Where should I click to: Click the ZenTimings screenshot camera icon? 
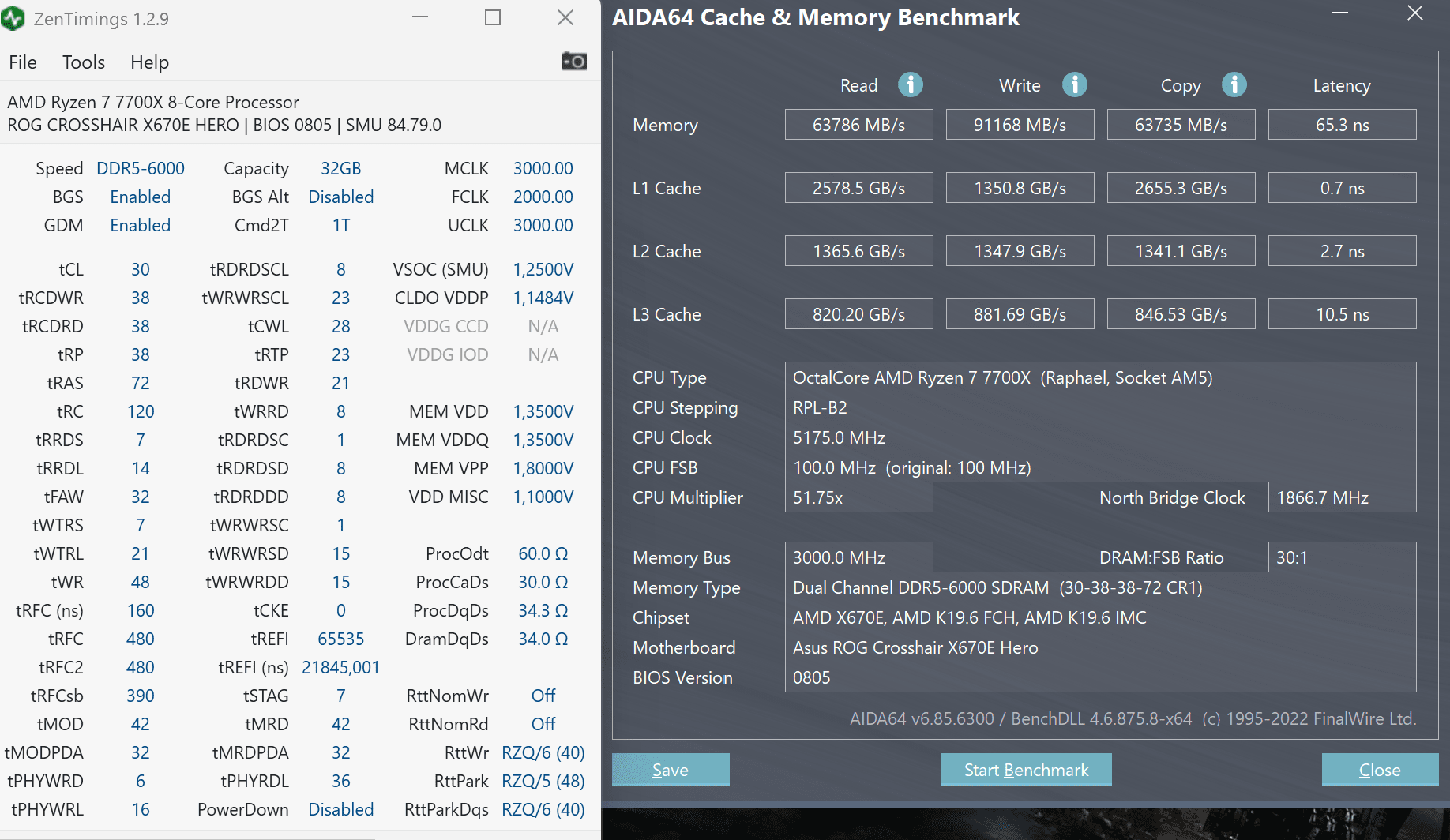pos(574,61)
